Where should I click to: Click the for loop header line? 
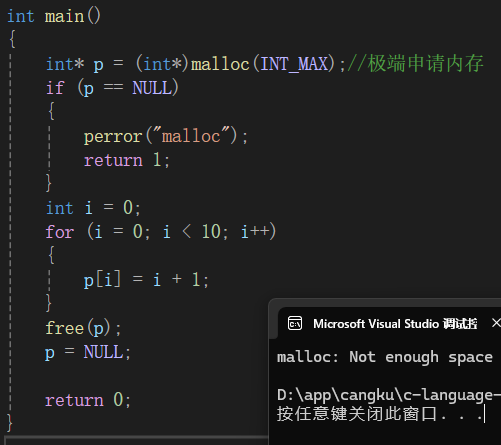161,231
